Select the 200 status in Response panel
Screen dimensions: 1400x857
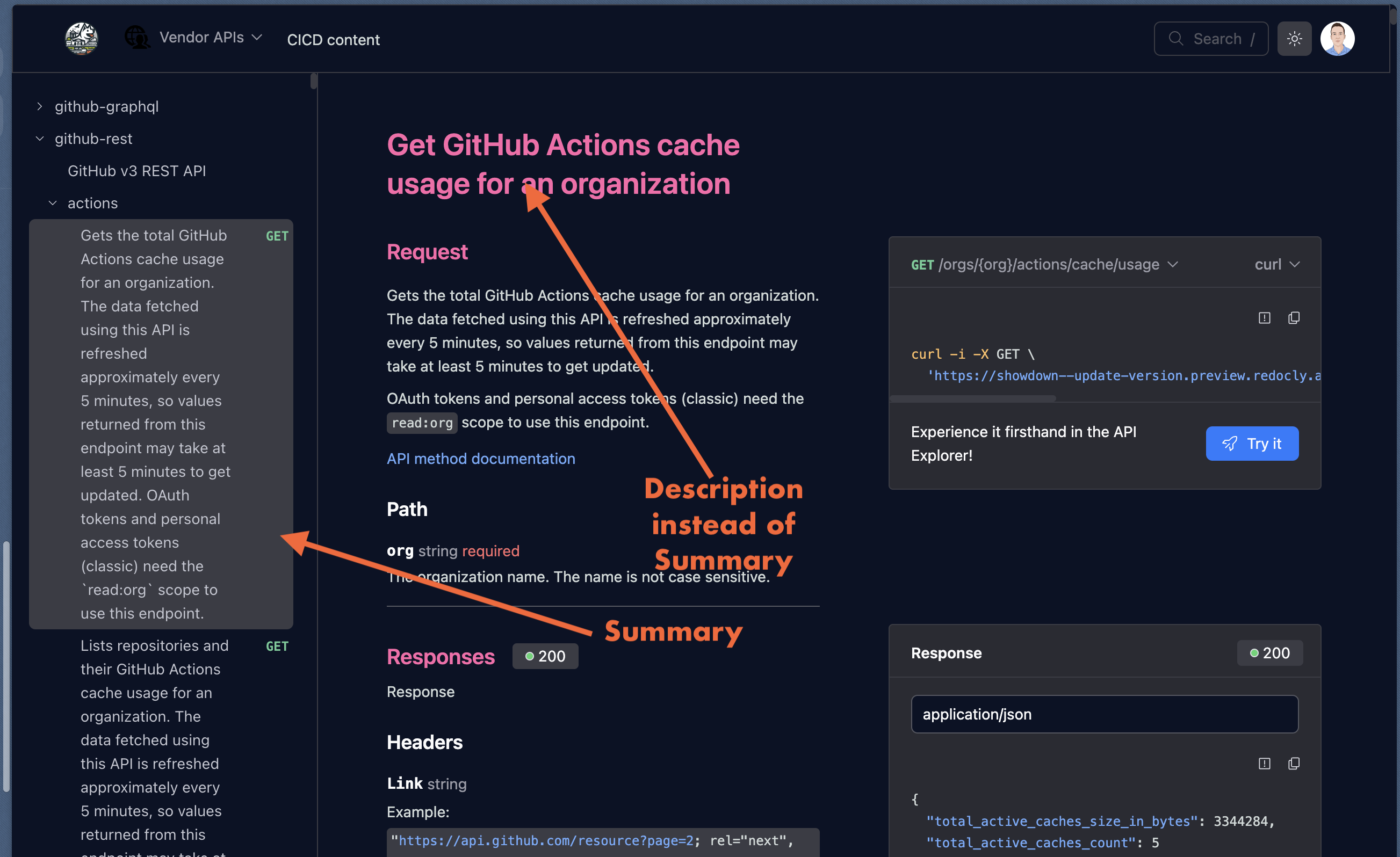click(1269, 653)
